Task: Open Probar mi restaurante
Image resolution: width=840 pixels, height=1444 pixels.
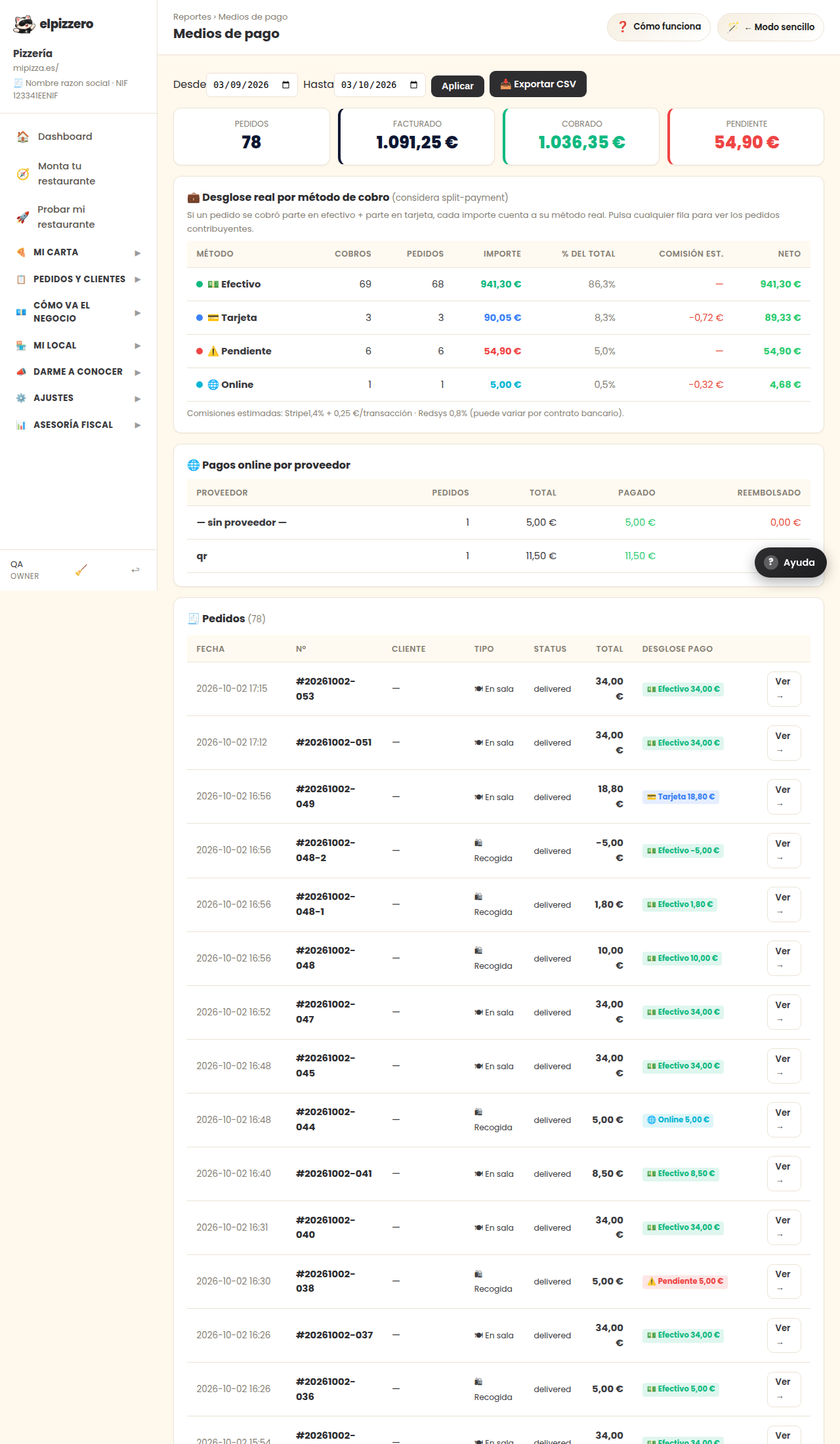Action: click(79, 217)
